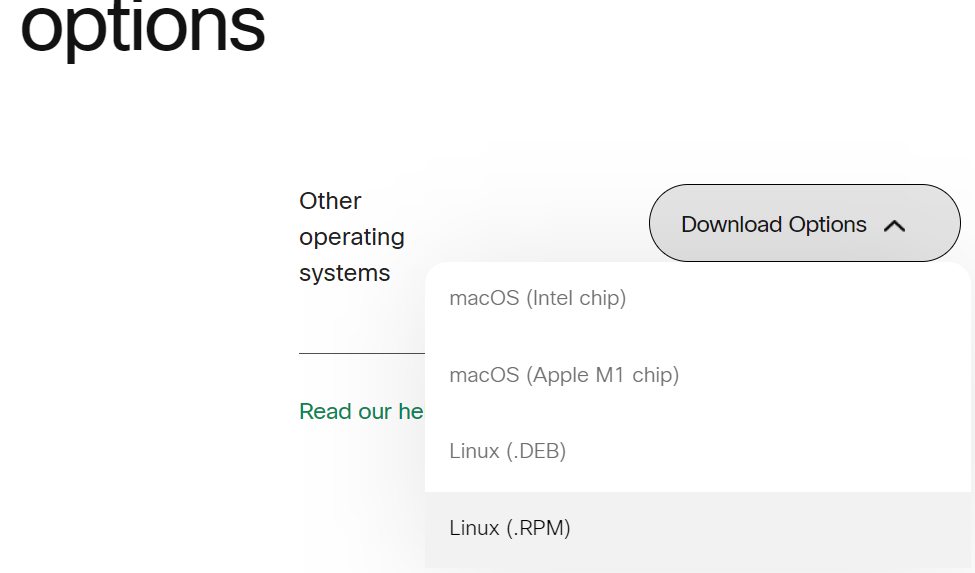The width and height of the screenshot is (975, 573).
Task: Collapse the Download Options dropdown
Action: (x=804, y=224)
